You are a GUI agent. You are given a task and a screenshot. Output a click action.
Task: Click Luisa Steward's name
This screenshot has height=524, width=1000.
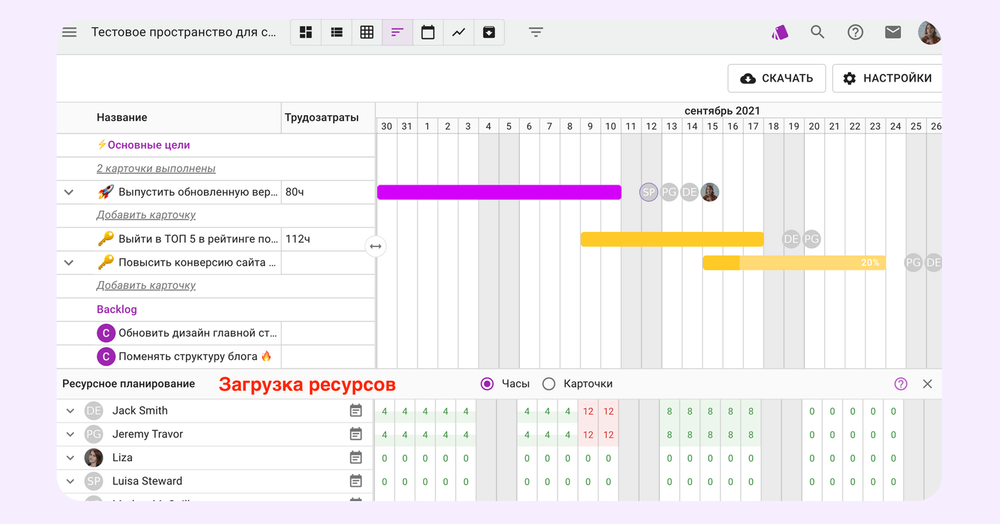[x=147, y=481]
